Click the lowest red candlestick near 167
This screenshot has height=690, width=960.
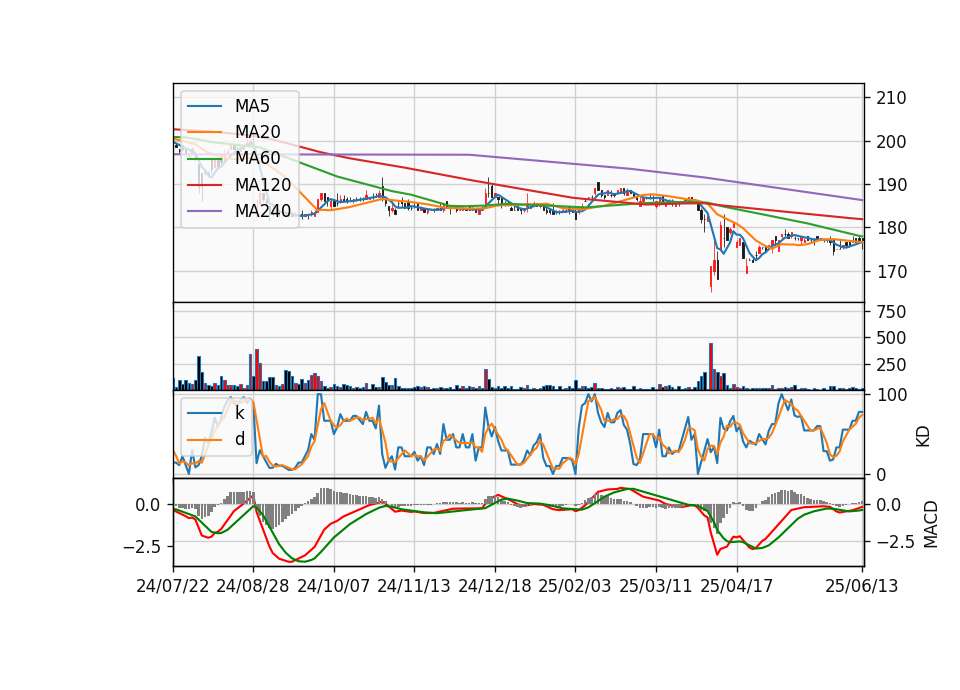click(x=711, y=277)
